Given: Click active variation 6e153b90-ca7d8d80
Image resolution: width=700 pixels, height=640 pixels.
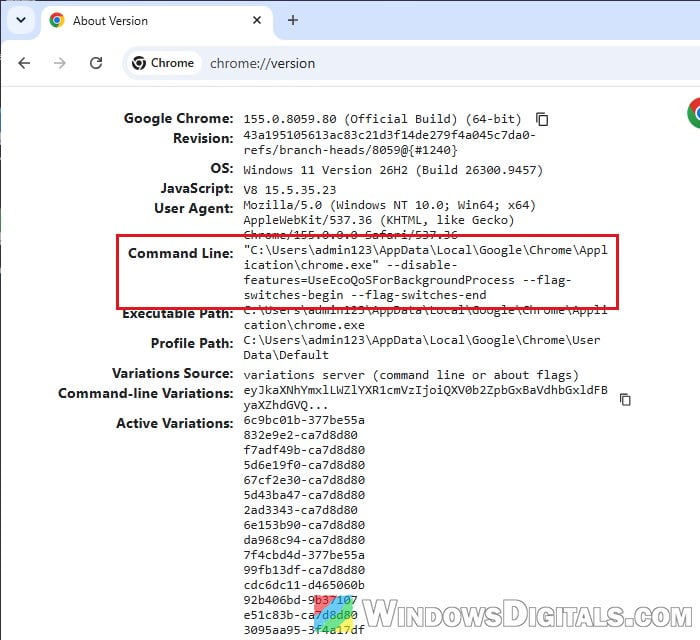Looking at the screenshot, I should tap(304, 525).
